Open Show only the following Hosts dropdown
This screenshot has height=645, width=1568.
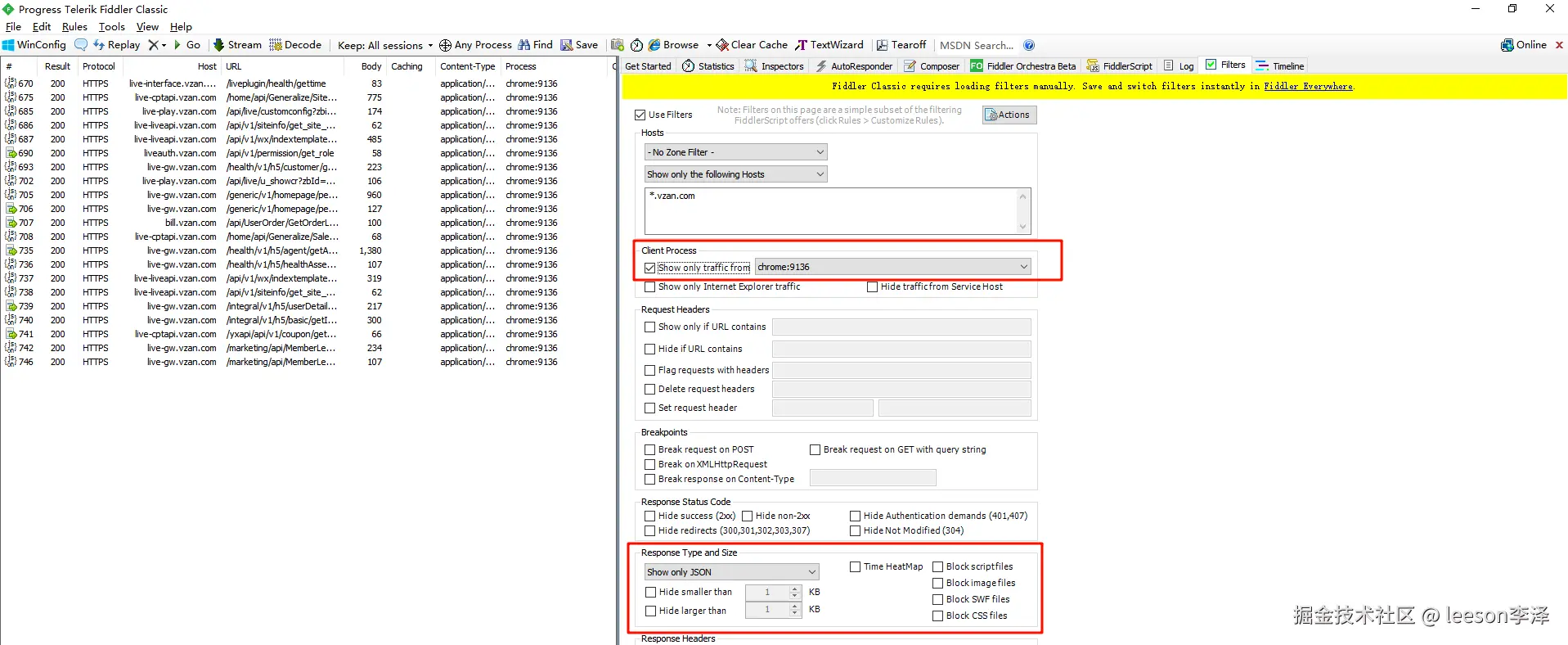point(735,174)
